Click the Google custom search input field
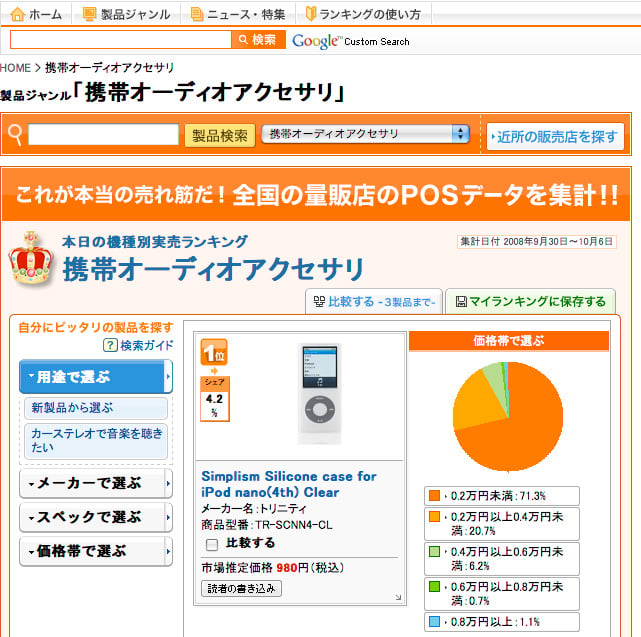 (121, 40)
